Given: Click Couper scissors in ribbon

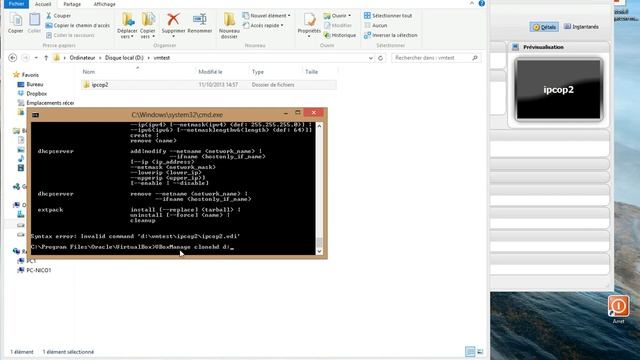Looking at the screenshot, I should click(58, 16).
